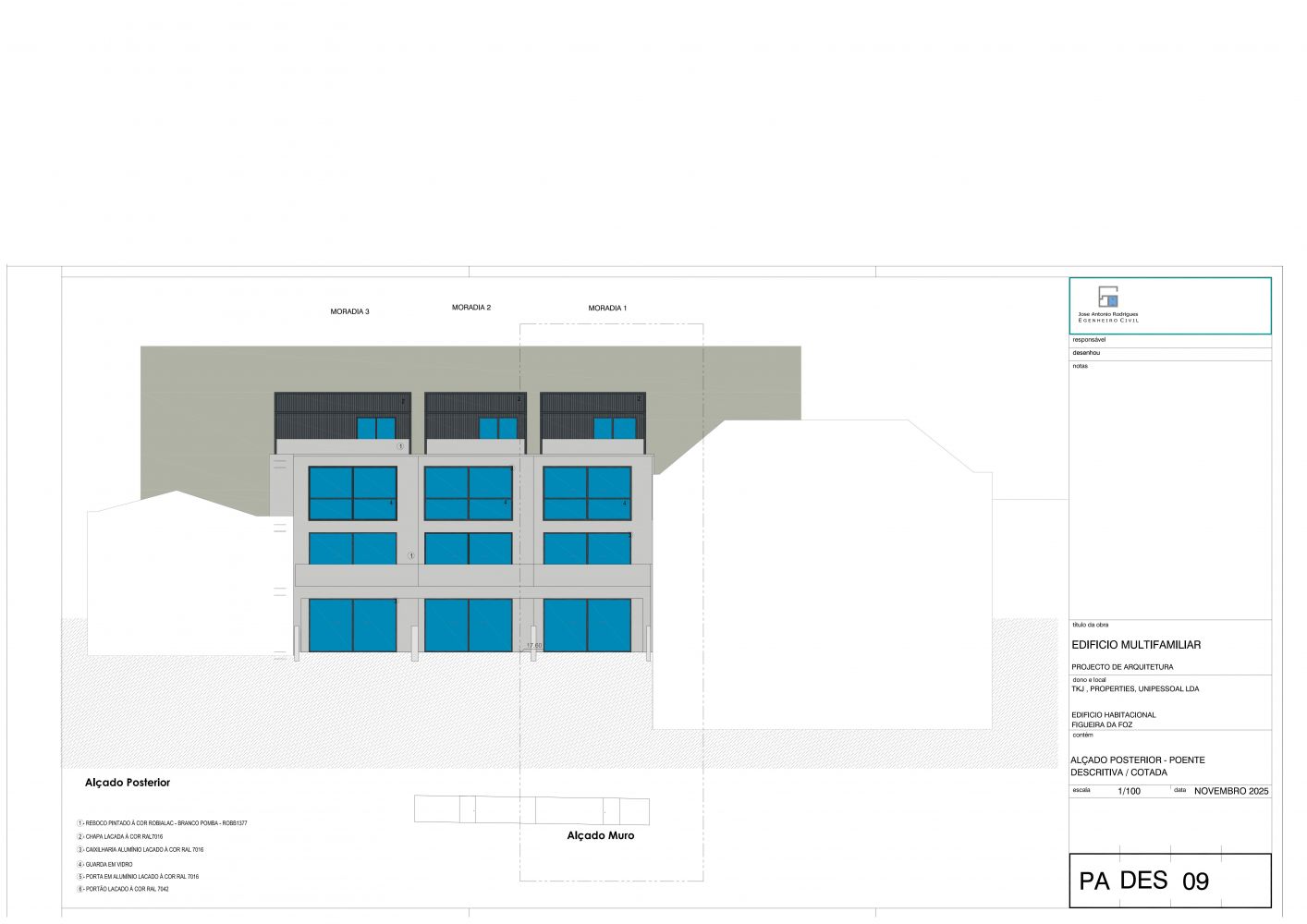The width and height of the screenshot is (1307, 924).
Task: Click circled number 4 legend marker
Action: (x=80, y=864)
